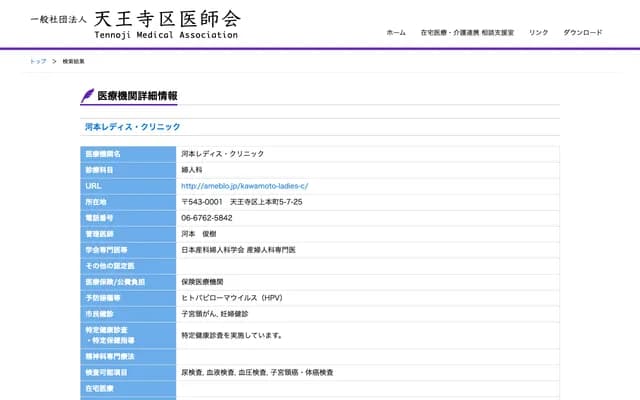The width and height of the screenshot is (640, 400).
Task: Click the 市民健診 row header
Action: click(x=128, y=314)
